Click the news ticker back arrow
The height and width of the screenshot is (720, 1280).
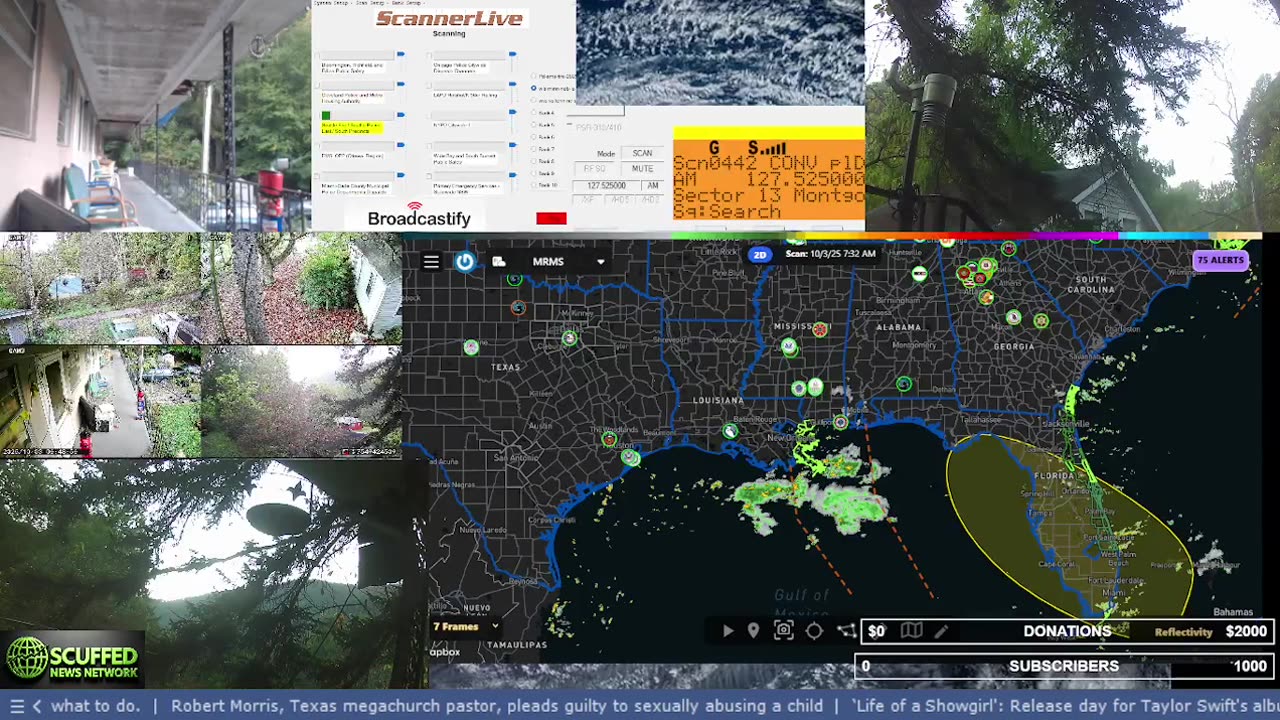click(x=37, y=706)
